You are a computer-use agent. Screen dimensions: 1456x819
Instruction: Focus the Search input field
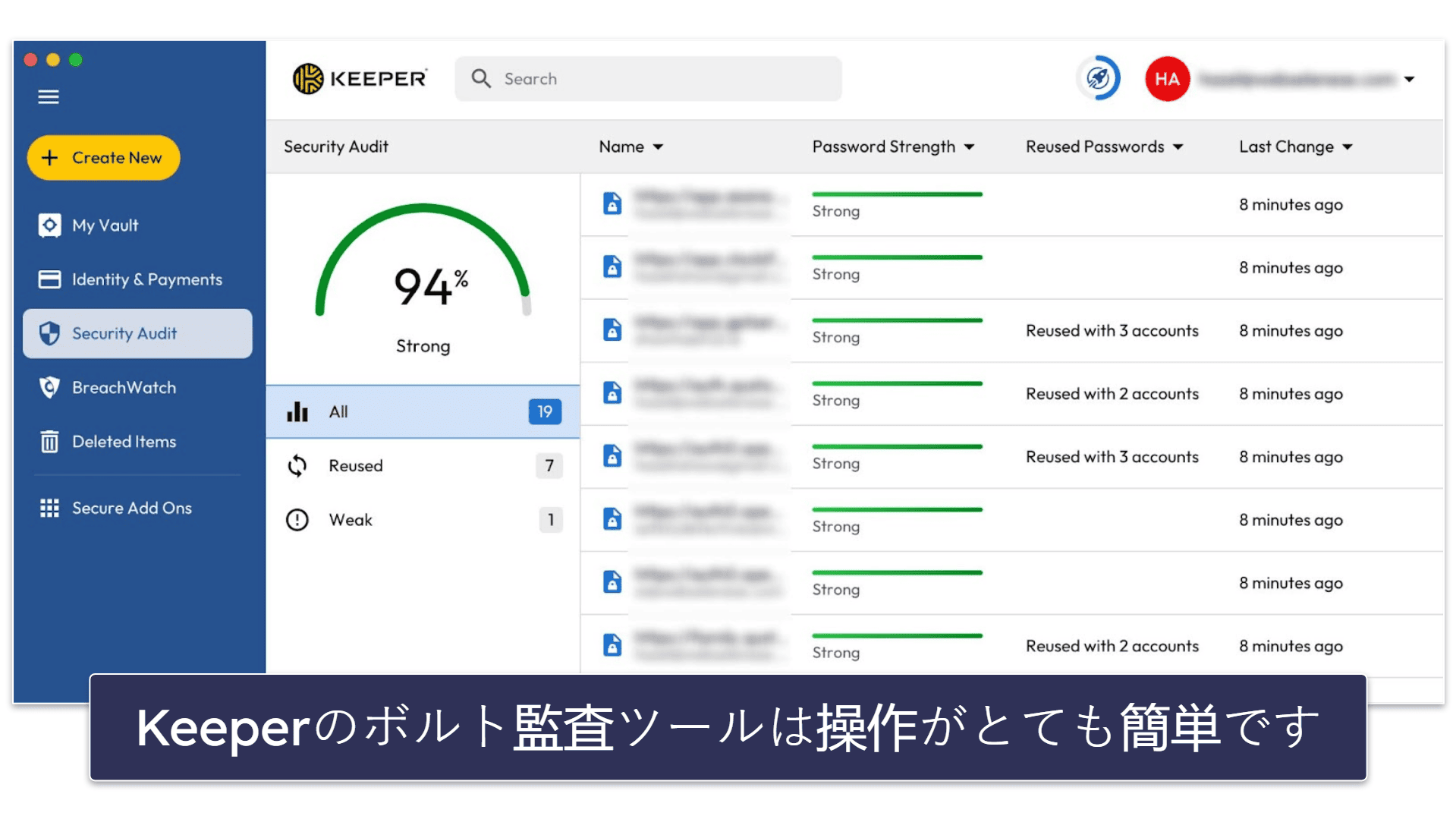tap(648, 78)
